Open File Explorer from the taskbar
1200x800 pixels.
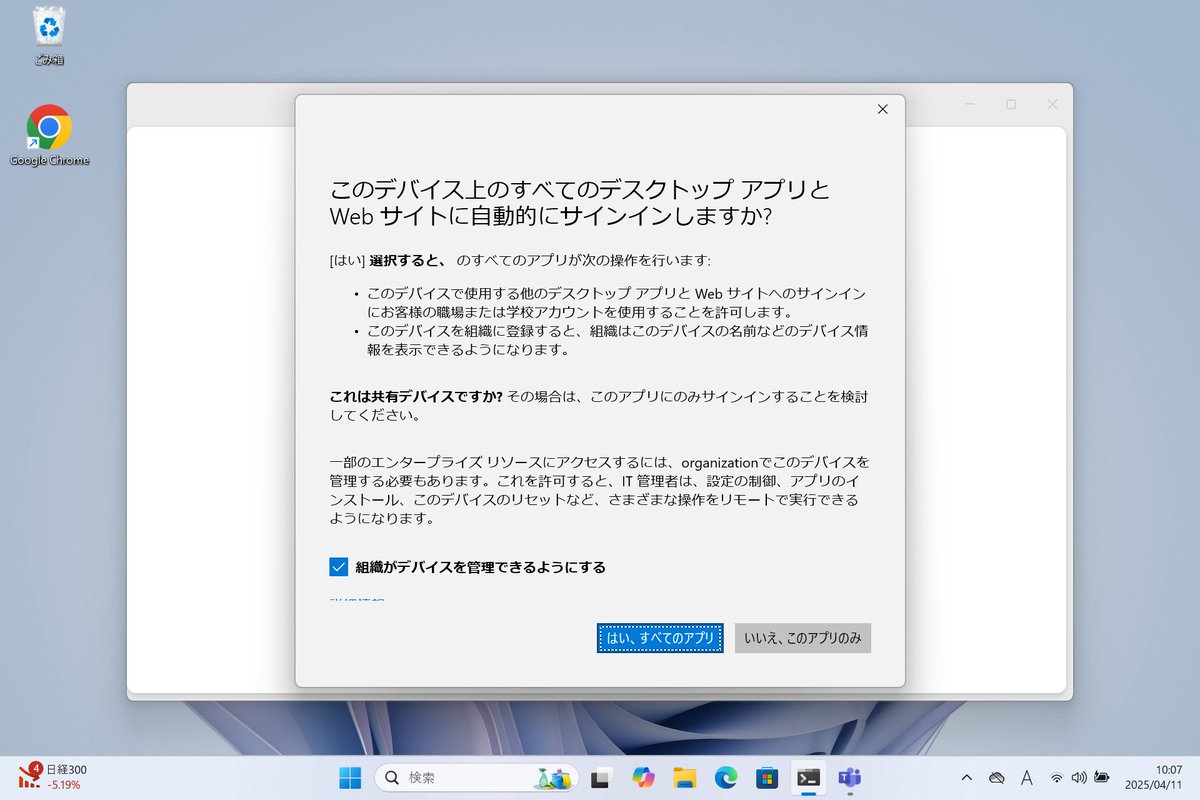tap(684, 777)
